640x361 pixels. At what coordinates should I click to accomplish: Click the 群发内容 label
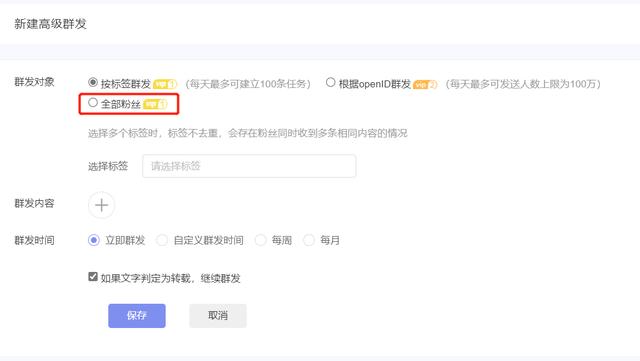34,203
